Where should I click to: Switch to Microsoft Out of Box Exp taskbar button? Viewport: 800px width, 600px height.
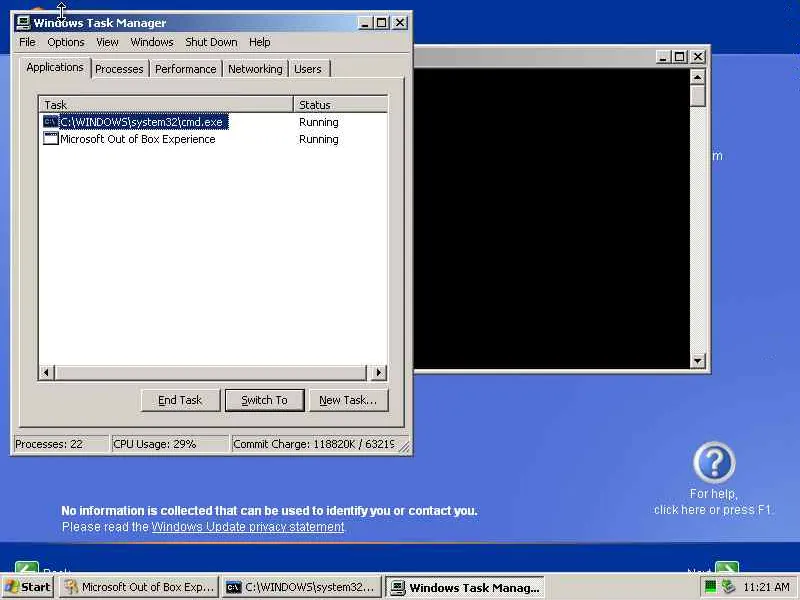pos(139,587)
